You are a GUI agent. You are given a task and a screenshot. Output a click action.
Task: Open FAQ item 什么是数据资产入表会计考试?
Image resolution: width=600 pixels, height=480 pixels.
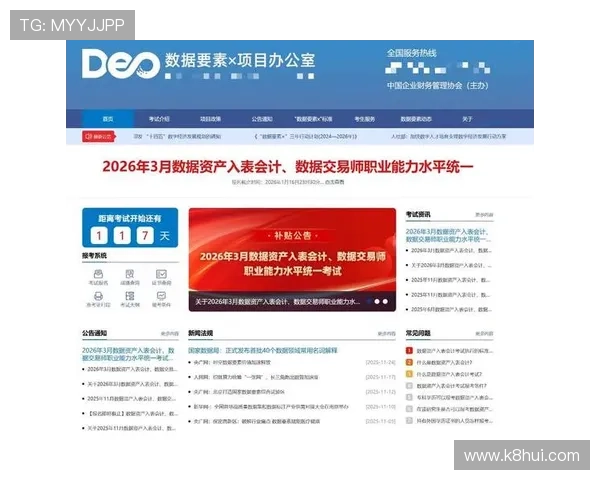pyautogui.click(x=449, y=374)
